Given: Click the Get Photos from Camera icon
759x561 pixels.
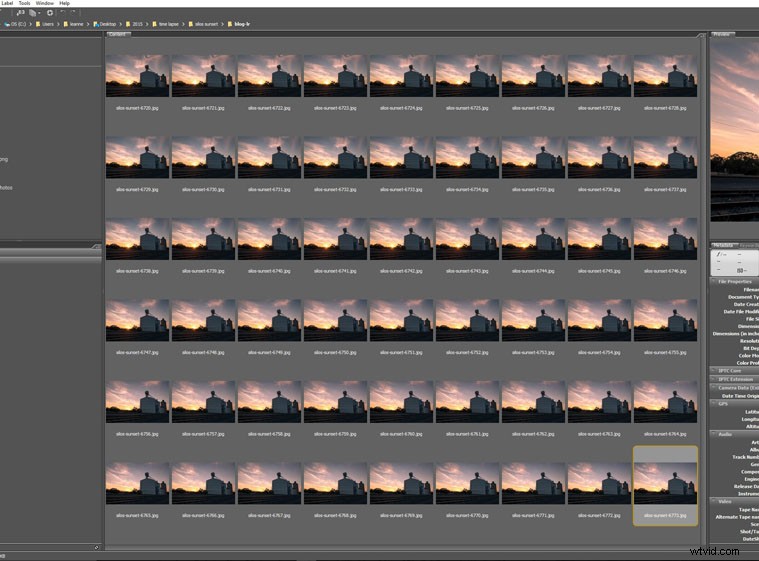Looking at the screenshot, I should (21, 12).
